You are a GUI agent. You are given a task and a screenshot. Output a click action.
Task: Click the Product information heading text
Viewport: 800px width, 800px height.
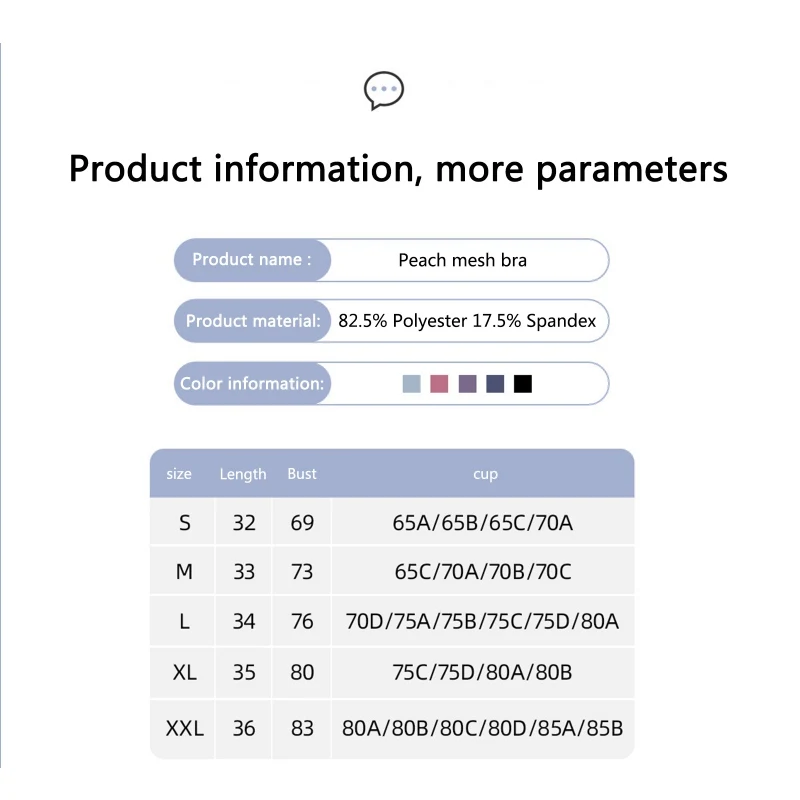point(398,168)
